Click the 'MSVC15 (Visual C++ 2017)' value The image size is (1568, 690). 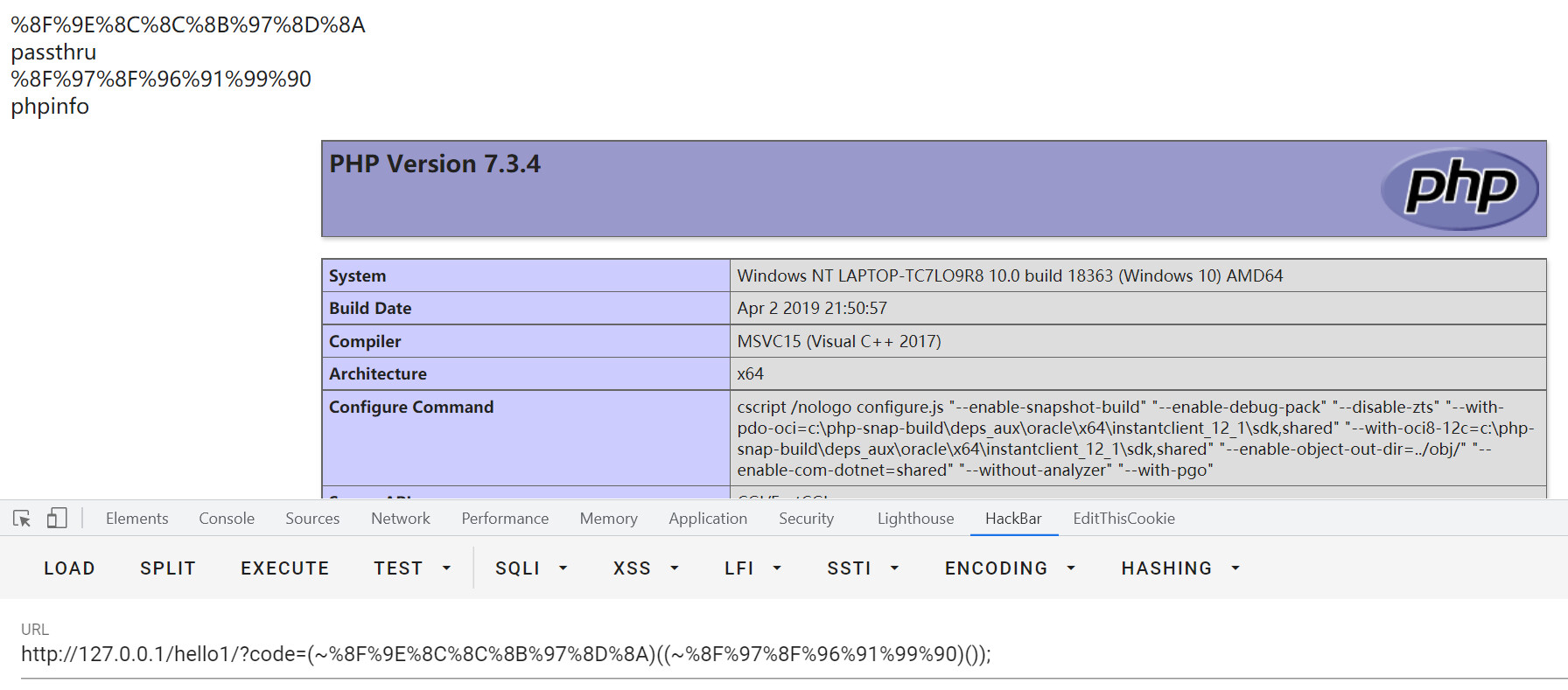(x=839, y=341)
